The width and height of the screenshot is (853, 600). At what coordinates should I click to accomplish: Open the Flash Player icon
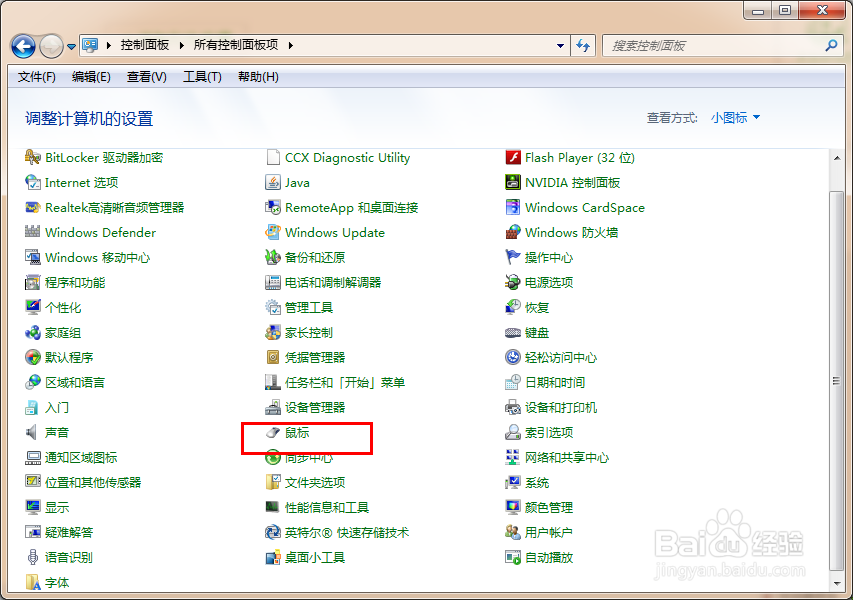513,158
